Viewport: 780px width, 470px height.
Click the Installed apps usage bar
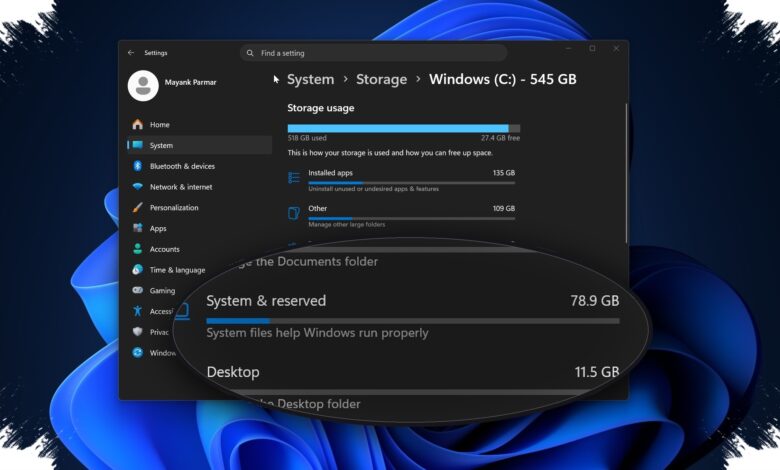coord(411,183)
